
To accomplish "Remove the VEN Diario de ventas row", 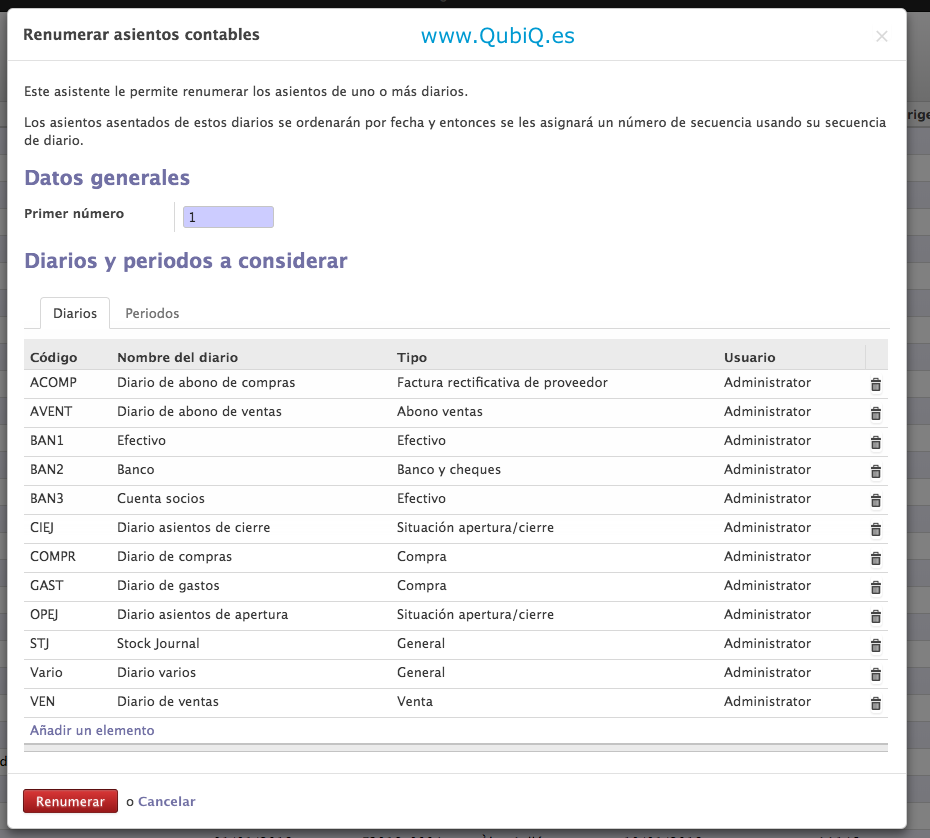I will coord(875,703).
